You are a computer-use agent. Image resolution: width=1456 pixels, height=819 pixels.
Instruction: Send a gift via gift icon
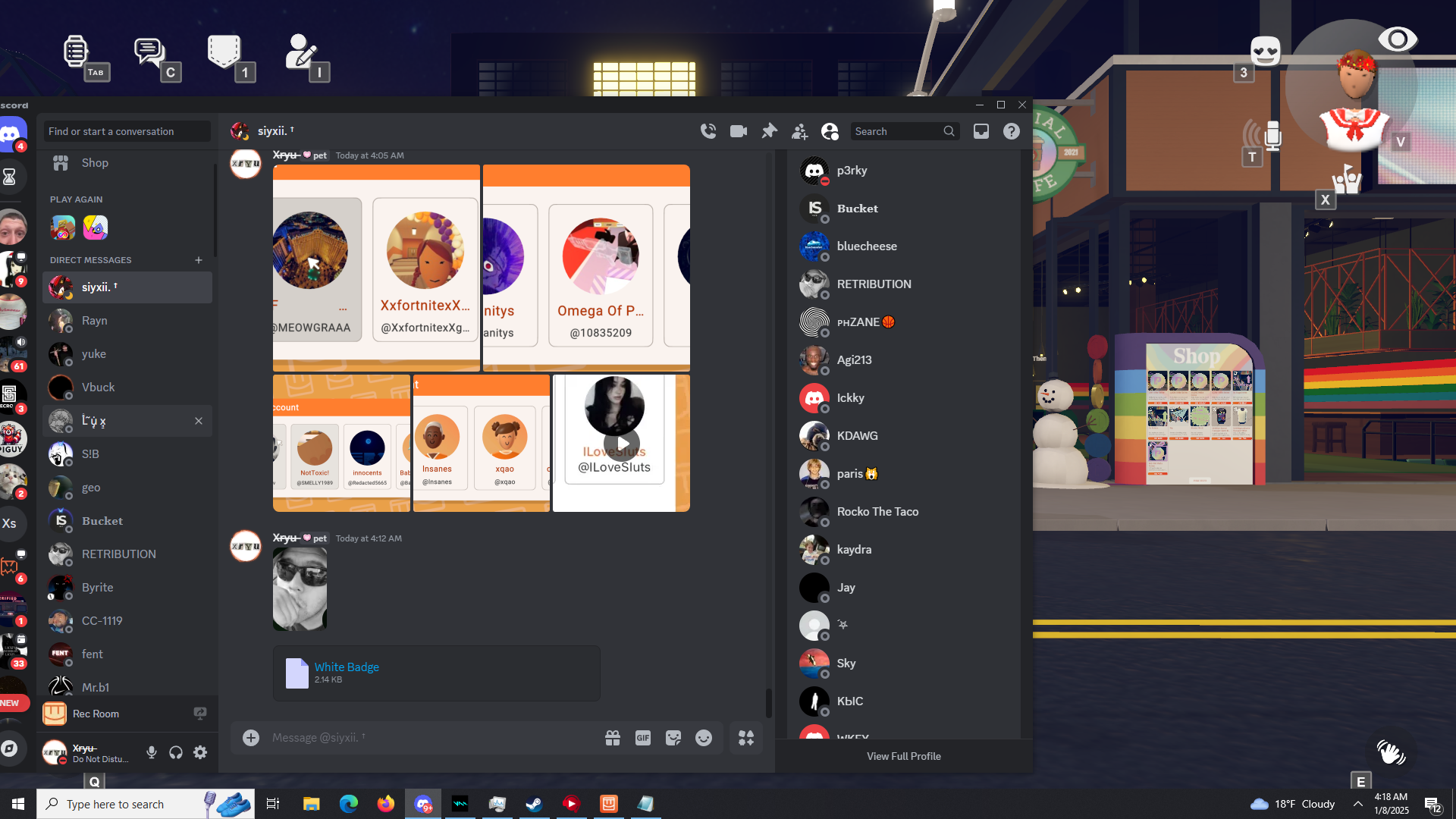coord(613,738)
